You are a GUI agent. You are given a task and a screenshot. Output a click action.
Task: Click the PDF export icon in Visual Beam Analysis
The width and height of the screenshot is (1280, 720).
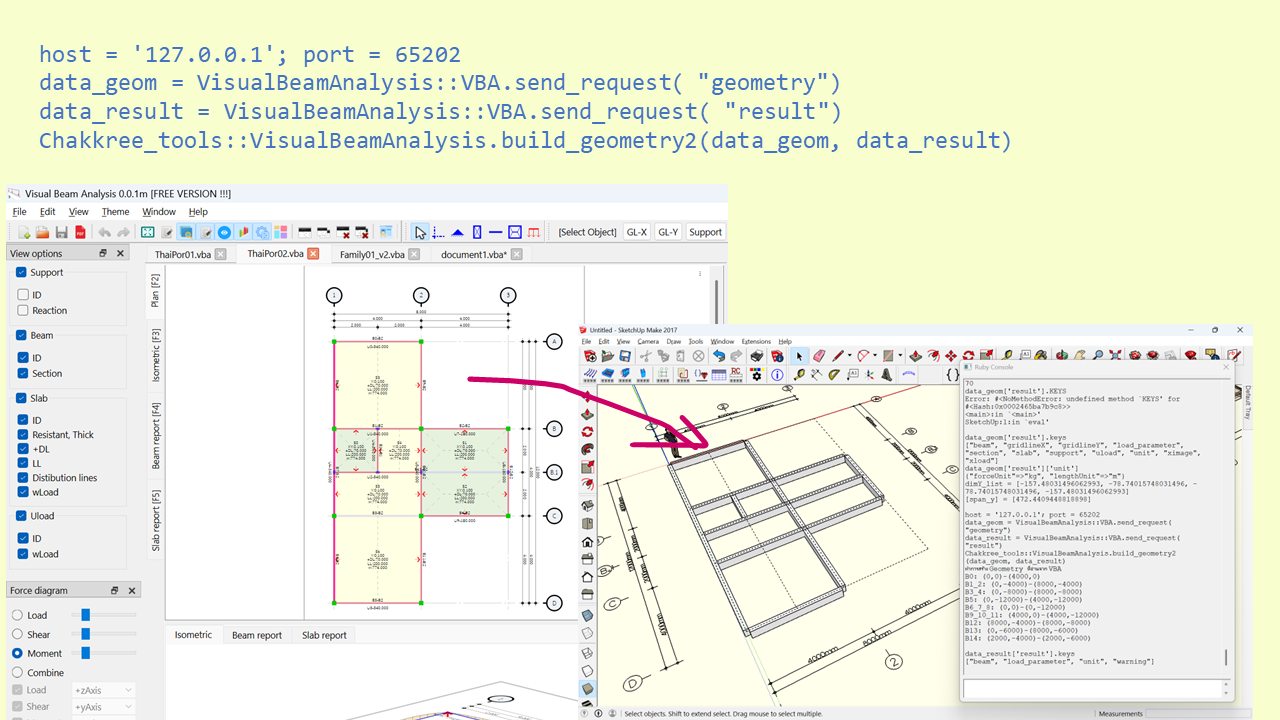click(x=80, y=232)
